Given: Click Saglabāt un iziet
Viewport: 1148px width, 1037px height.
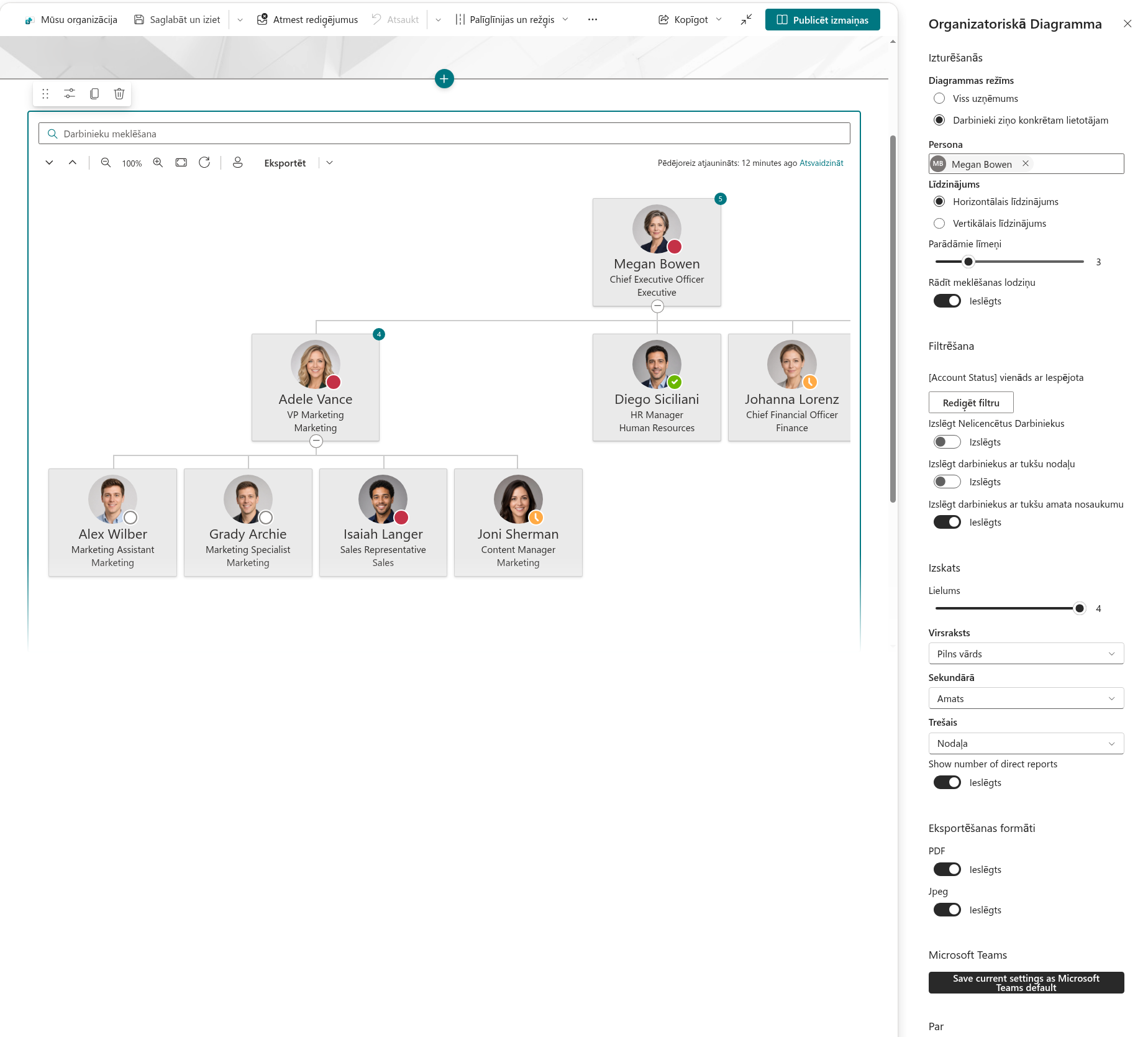Looking at the screenshot, I should 178,20.
